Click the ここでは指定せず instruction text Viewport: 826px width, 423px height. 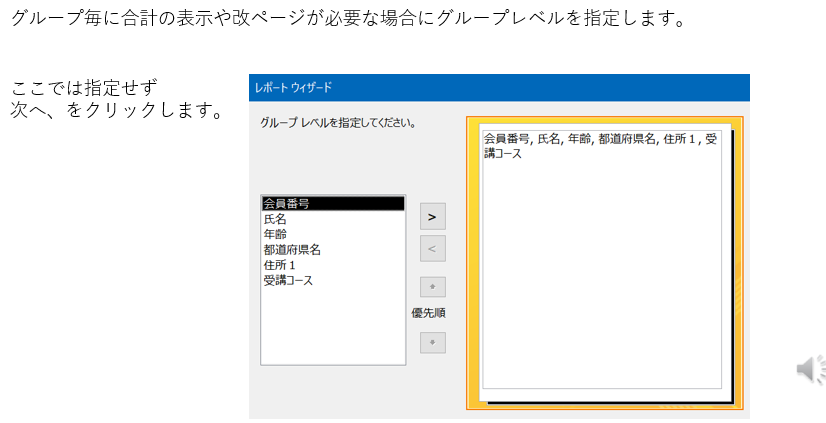(84, 88)
